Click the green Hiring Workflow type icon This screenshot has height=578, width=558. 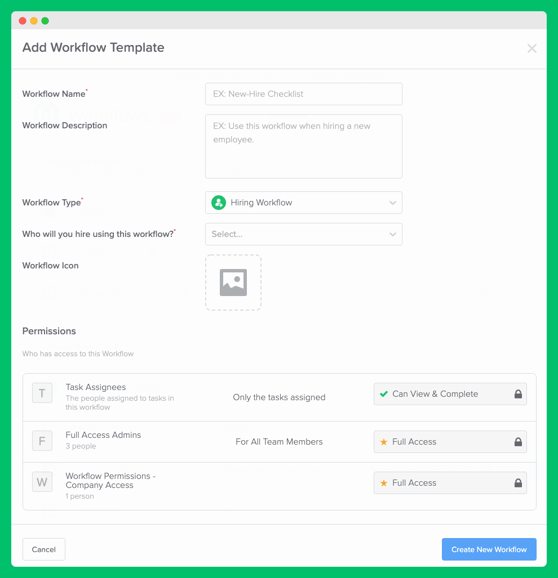219,202
